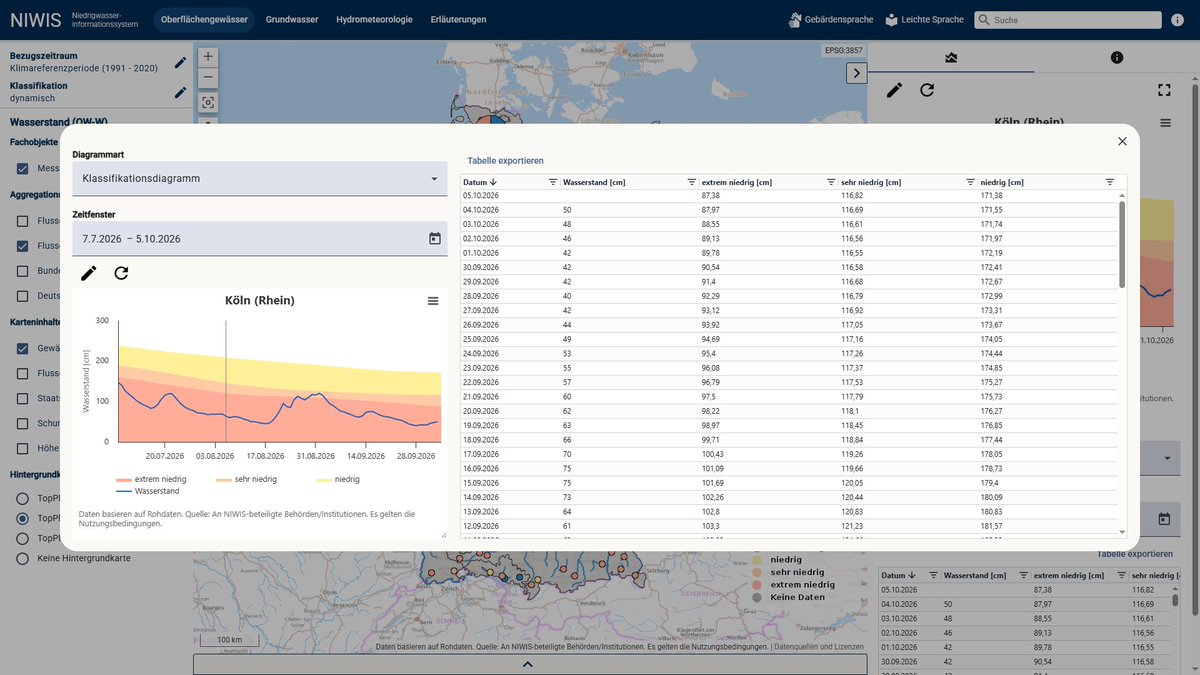Open the extrem niedrig [cm] column menu in the dialog
The image size is (1200, 675).
coord(831,182)
